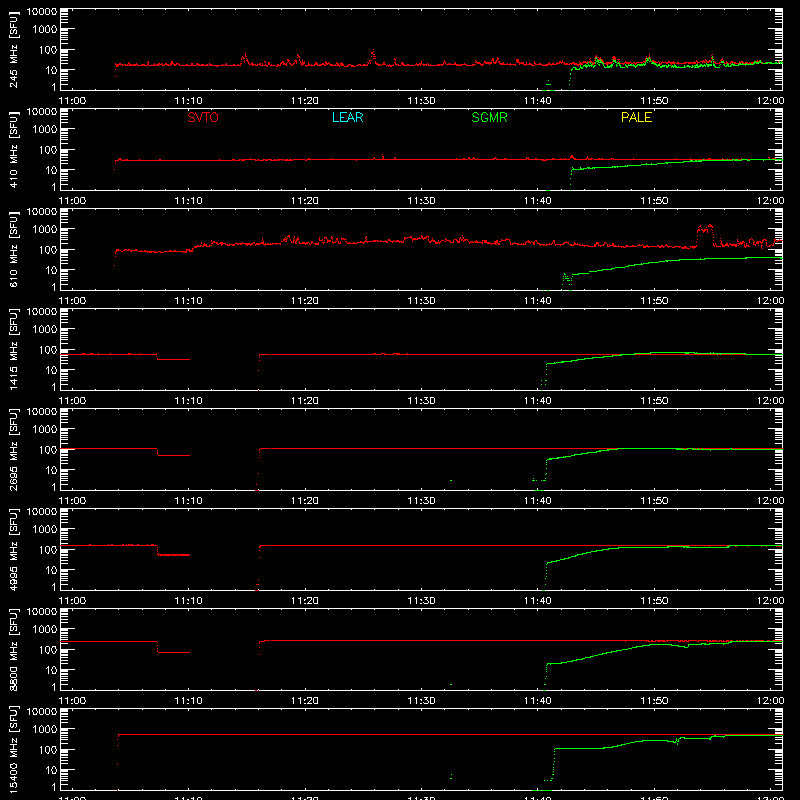The width and height of the screenshot is (800, 800).
Task: Select the '1415 MHz [SFU]' y-axis title
Action: coord(14,349)
